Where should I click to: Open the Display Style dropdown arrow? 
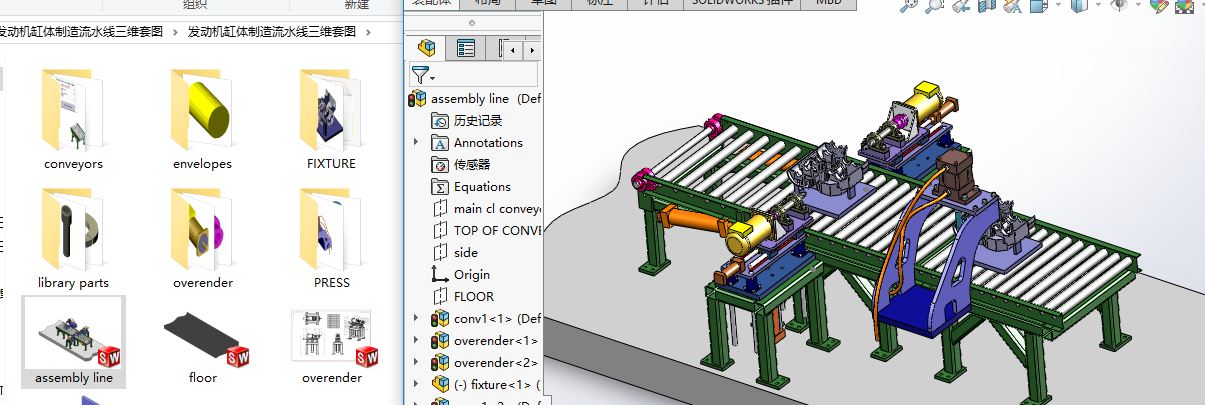coord(1097,7)
